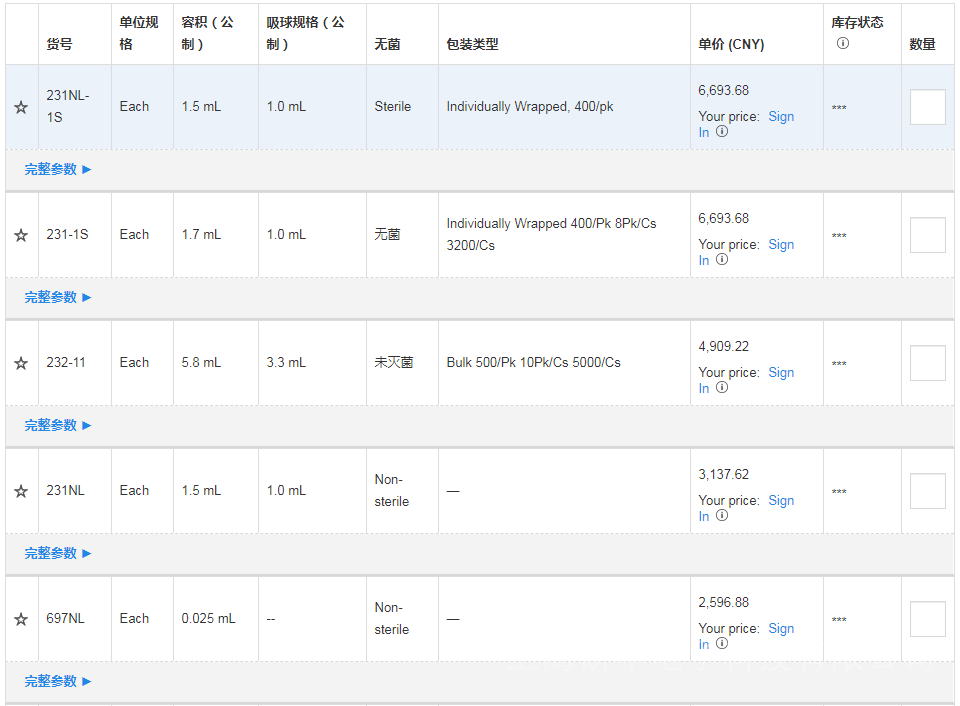Click the favorite star for item 231-1S

pyautogui.click(x=21, y=235)
